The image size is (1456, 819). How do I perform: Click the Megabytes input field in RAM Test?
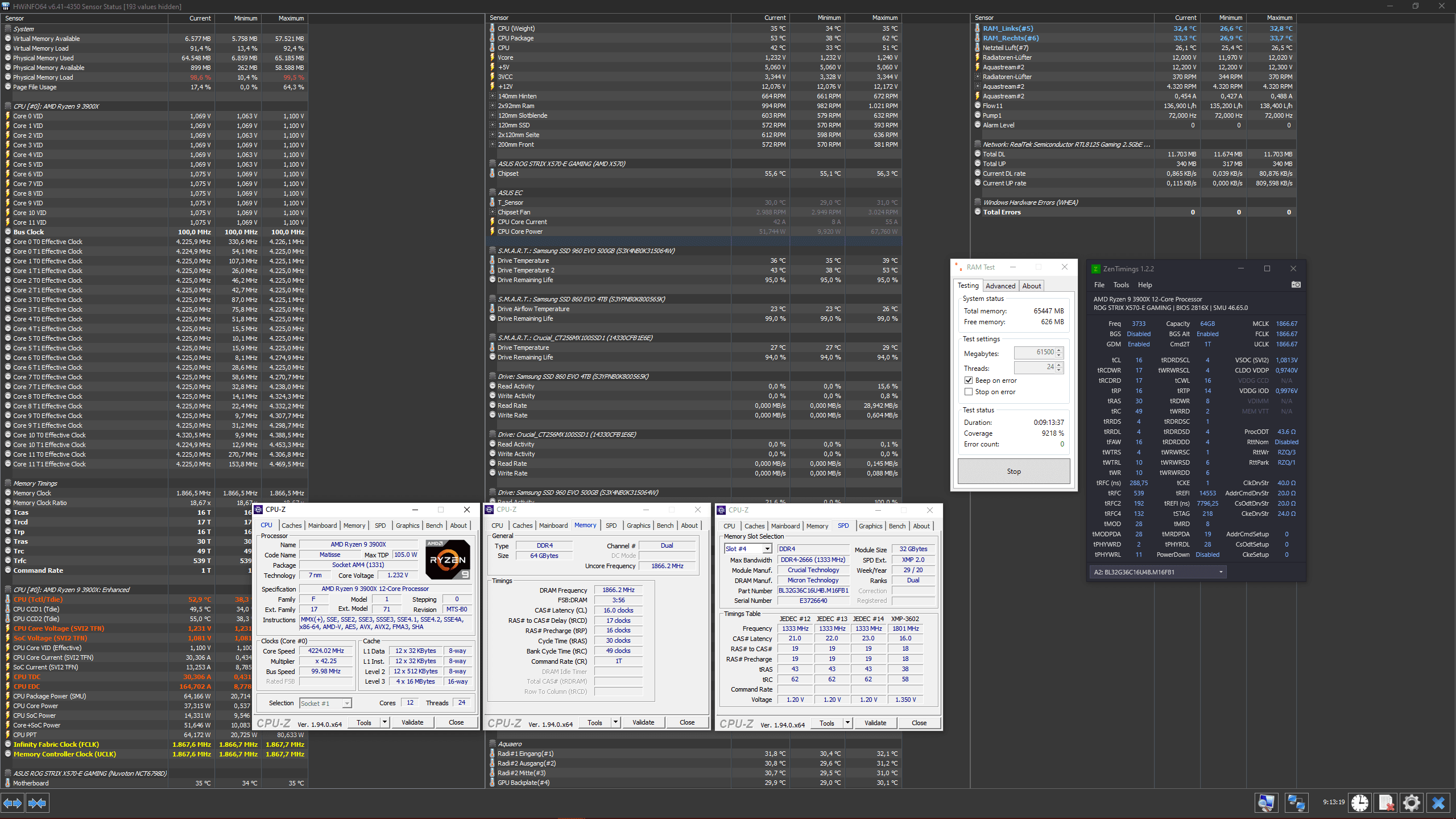pyautogui.click(x=1035, y=353)
